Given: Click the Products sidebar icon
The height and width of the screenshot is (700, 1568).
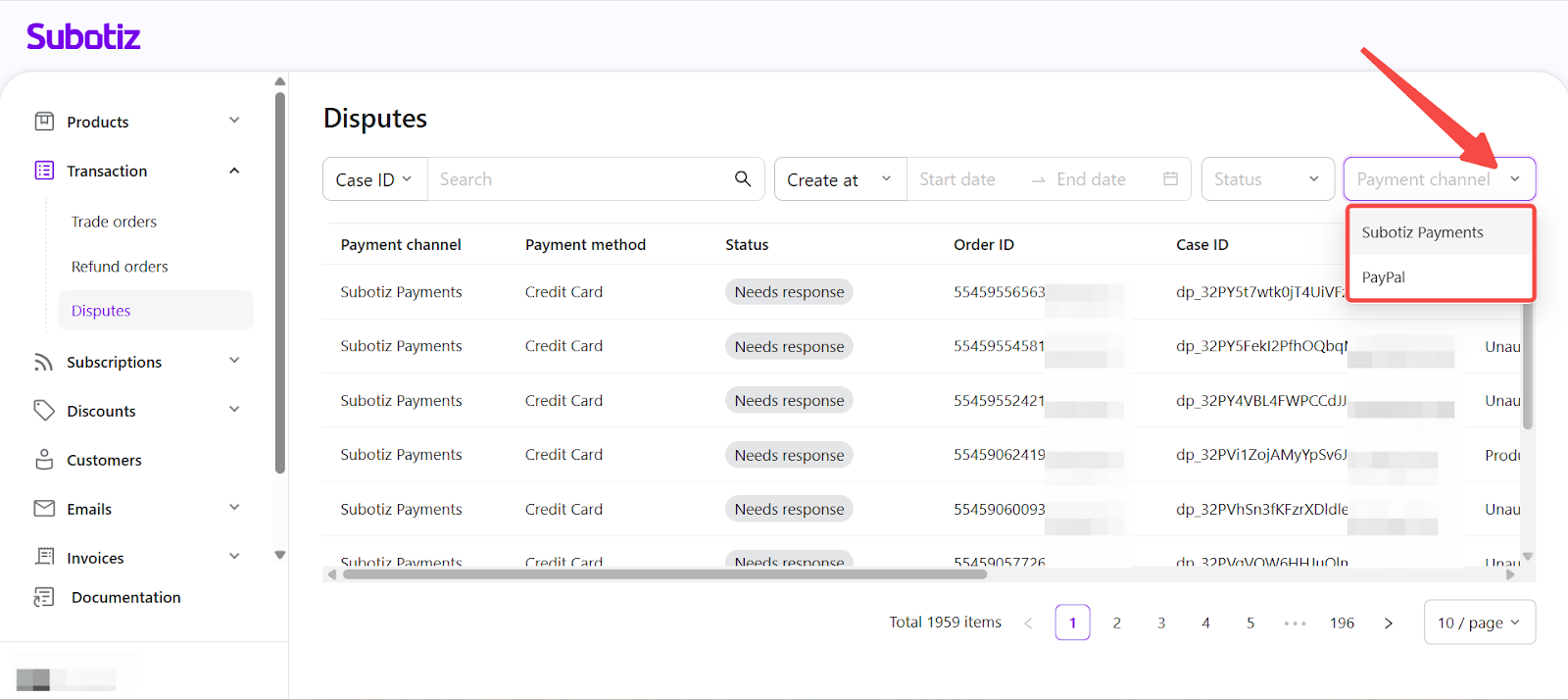Looking at the screenshot, I should [44, 122].
